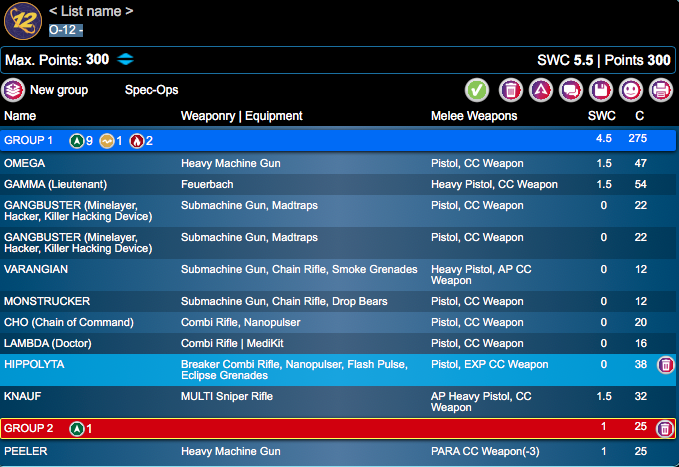Save the list with floppy disk icon

(x=601, y=90)
